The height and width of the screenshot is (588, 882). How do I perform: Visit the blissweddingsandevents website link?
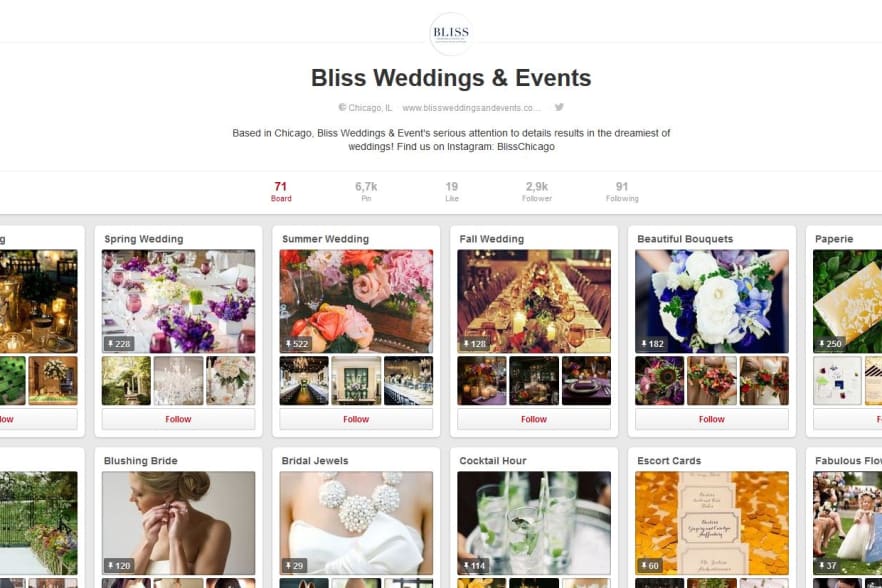coord(471,107)
